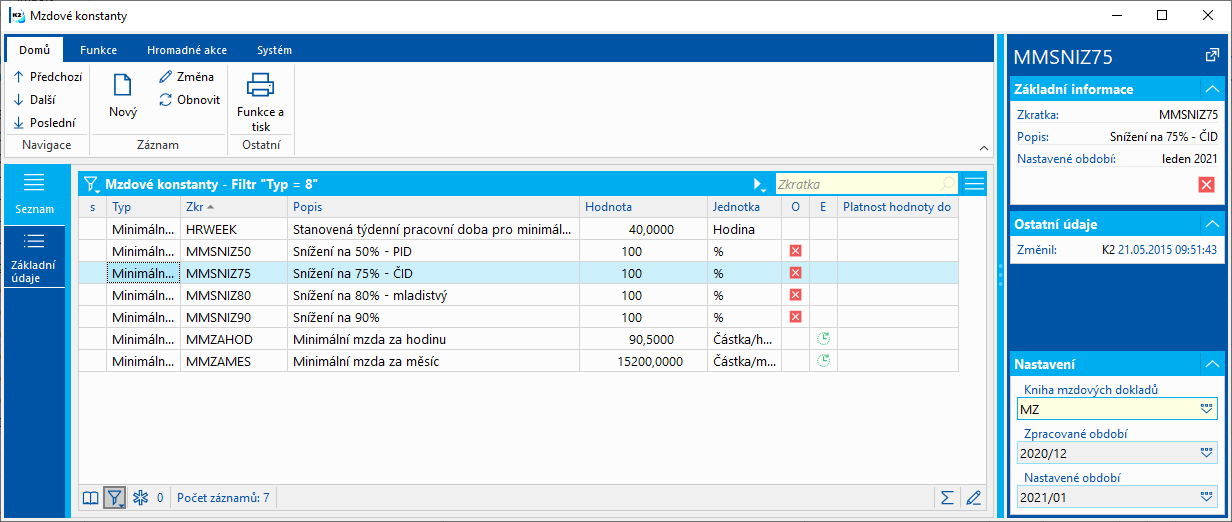Open the table hamburger menu
Screen dimensions: 1232x522
974,184
